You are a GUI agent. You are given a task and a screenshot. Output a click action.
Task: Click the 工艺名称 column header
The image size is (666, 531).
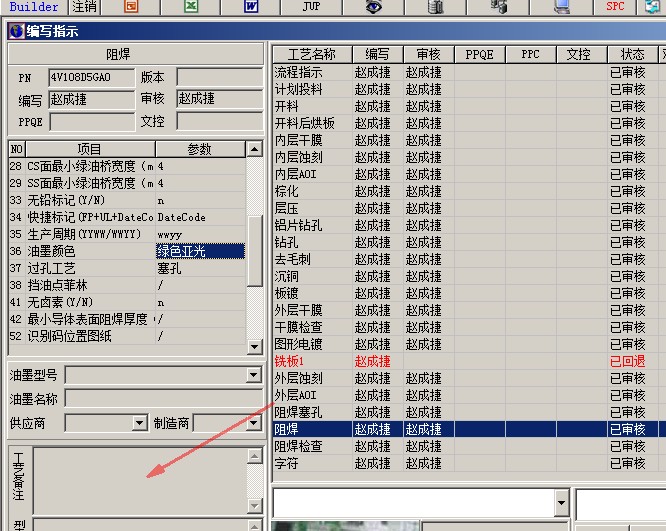click(x=312, y=54)
